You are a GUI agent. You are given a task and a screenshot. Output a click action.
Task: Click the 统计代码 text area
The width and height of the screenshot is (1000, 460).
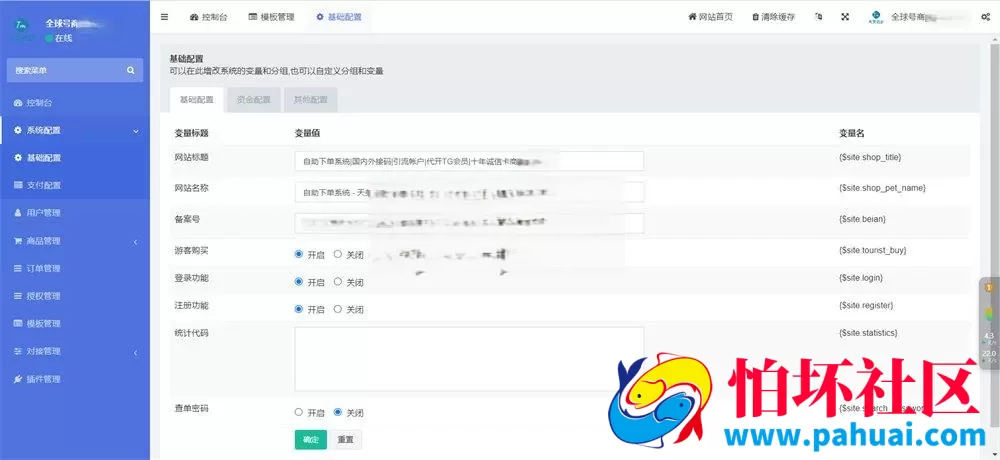[x=469, y=359]
